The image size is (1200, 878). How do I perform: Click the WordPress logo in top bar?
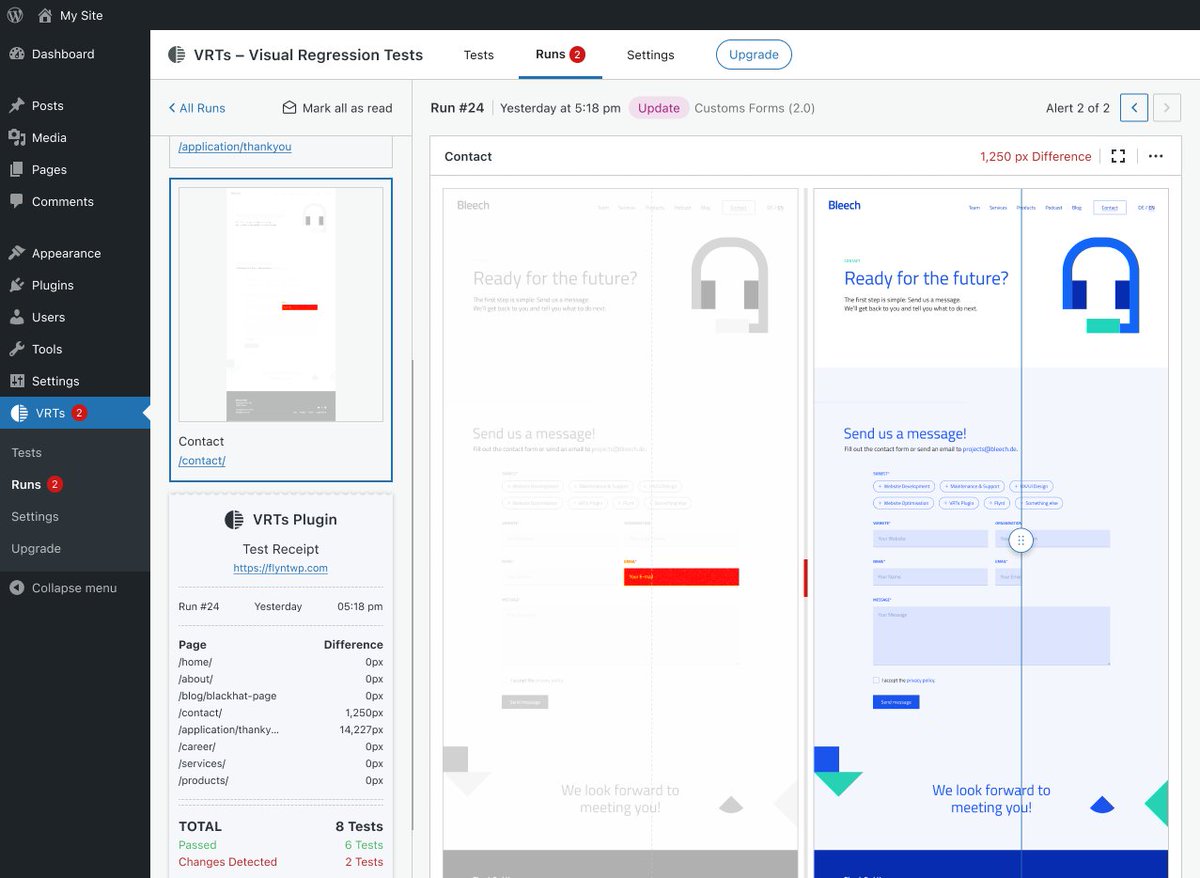(x=15, y=15)
